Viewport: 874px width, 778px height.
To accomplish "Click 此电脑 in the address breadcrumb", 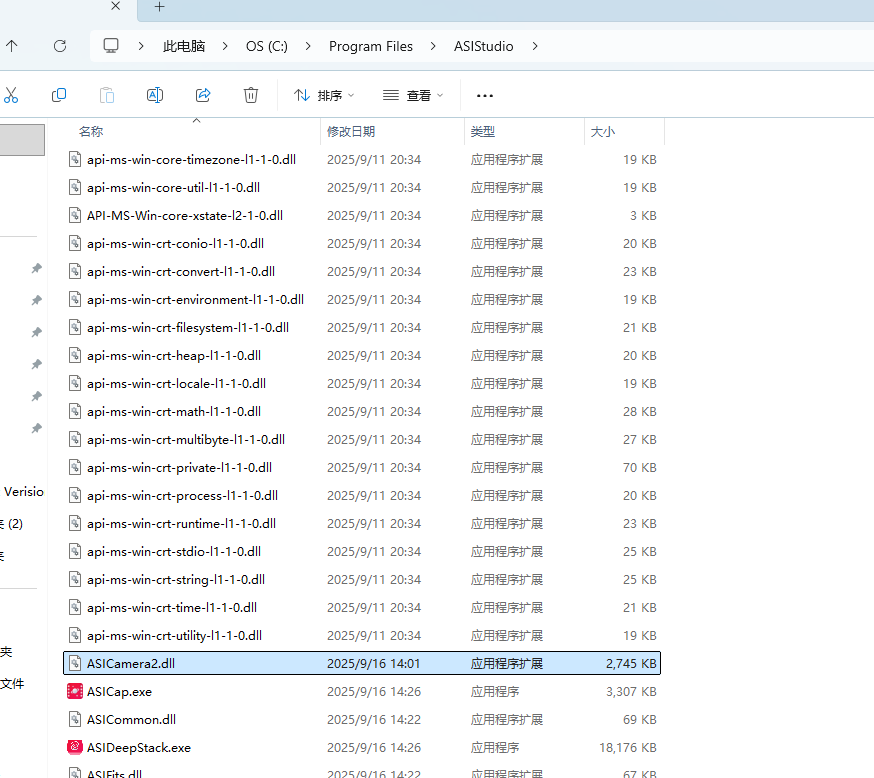I will (x=184, y=46).
